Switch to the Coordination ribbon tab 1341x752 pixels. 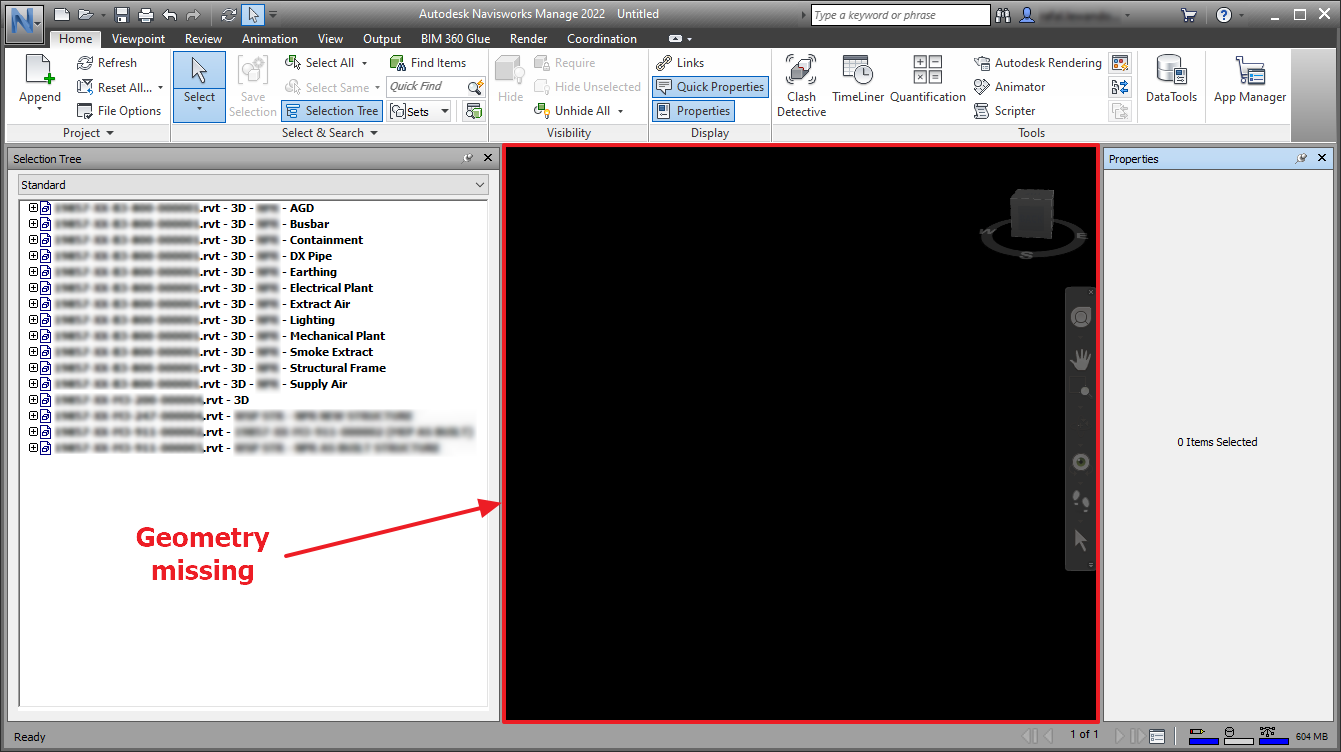tap(602, 39)
